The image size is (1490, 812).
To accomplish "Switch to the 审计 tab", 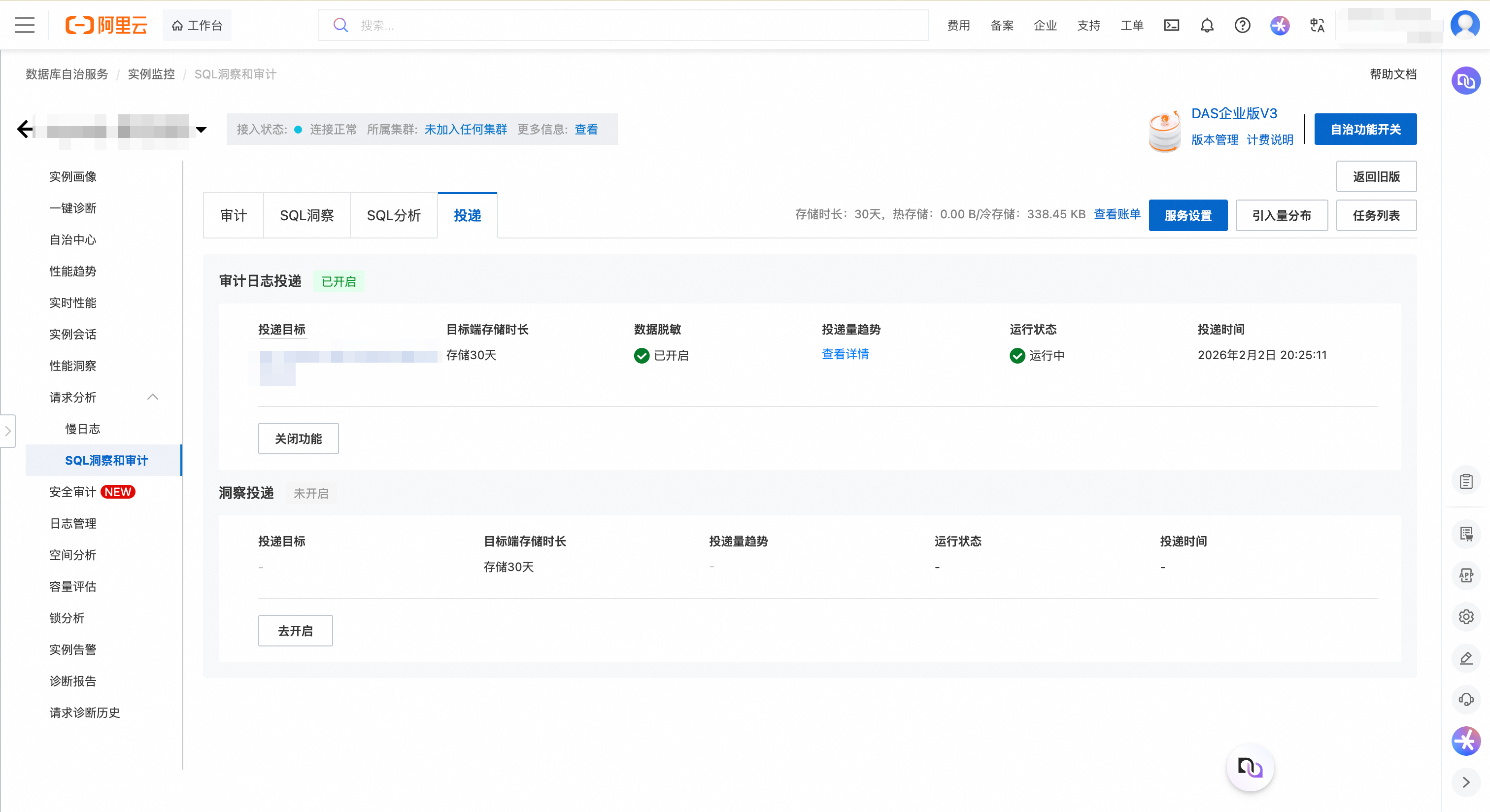I will pyautogui.click(x=233, y=215).
